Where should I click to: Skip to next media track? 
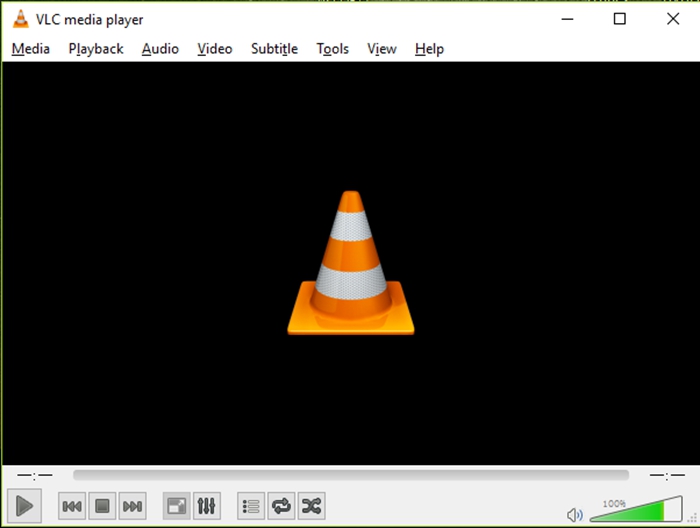(132, 506)
